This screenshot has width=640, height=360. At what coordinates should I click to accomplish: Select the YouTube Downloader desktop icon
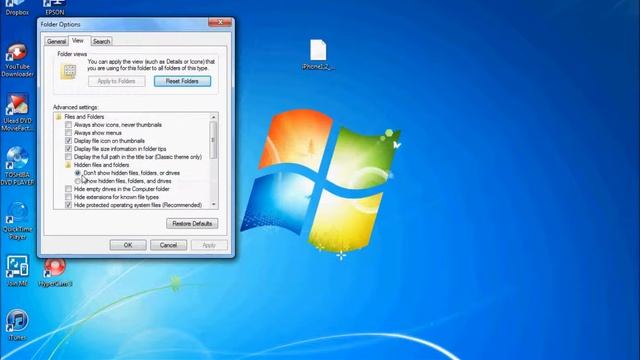point(17,60)
